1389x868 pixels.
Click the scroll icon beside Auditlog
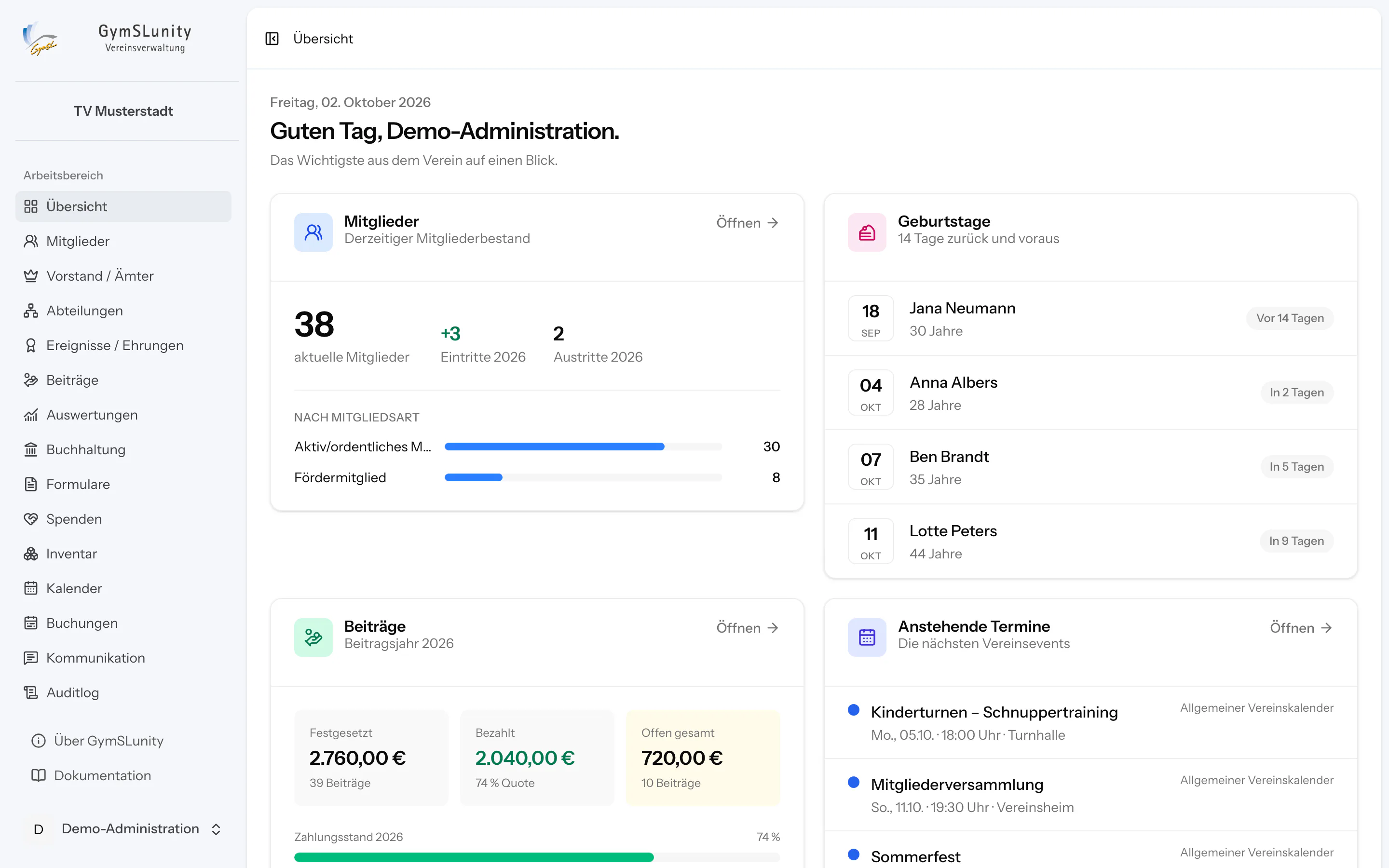(x=31, y=693)
